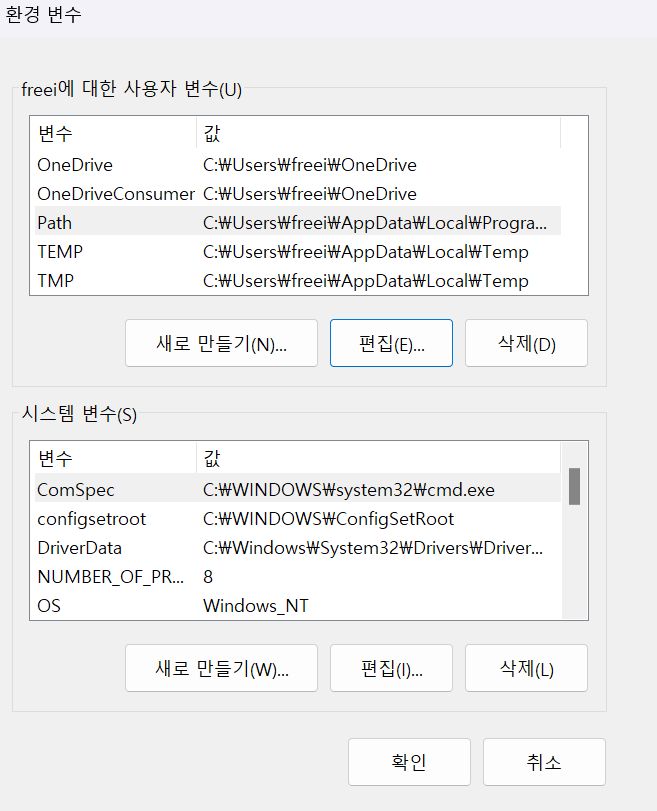The image size is (657, 811).
Task: Click 값 column header in user variables list
Action: [378, 133]
